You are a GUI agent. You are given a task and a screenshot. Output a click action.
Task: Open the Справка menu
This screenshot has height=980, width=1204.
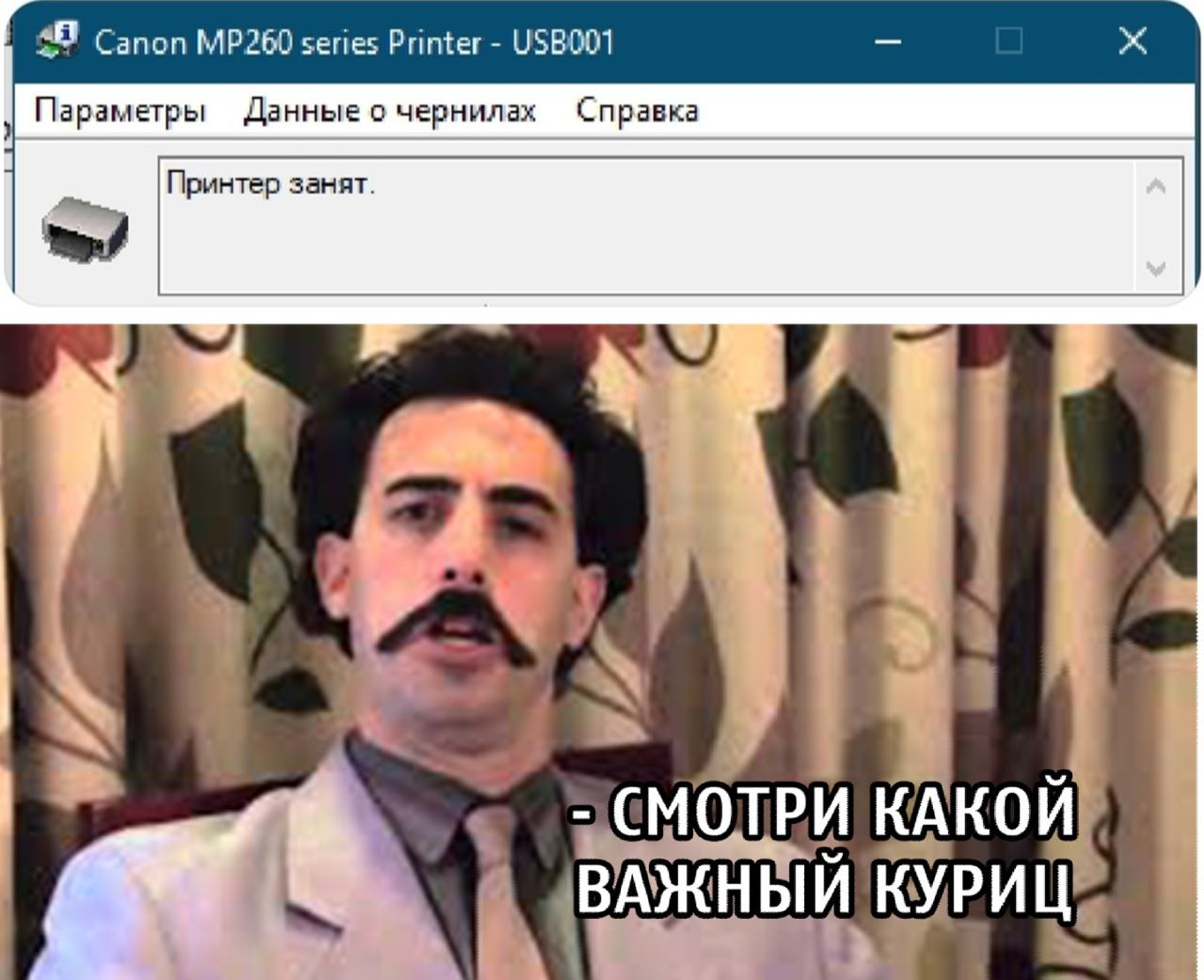click(x=637, y=111)
